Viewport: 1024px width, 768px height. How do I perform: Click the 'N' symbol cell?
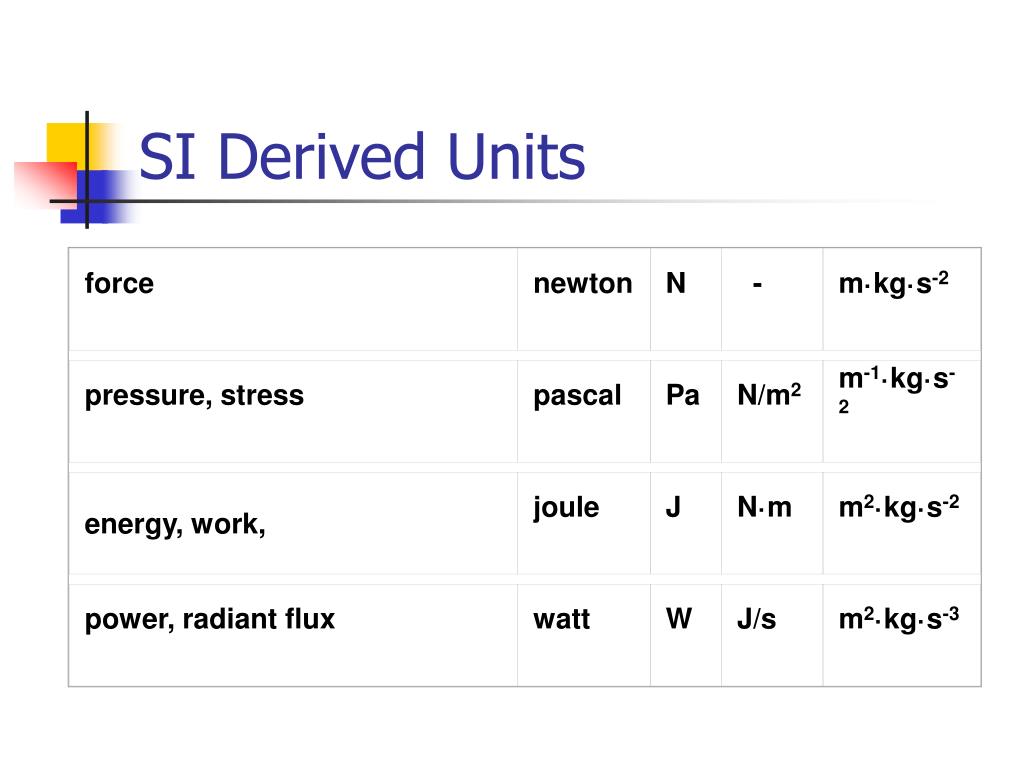(x=686, y=299)
